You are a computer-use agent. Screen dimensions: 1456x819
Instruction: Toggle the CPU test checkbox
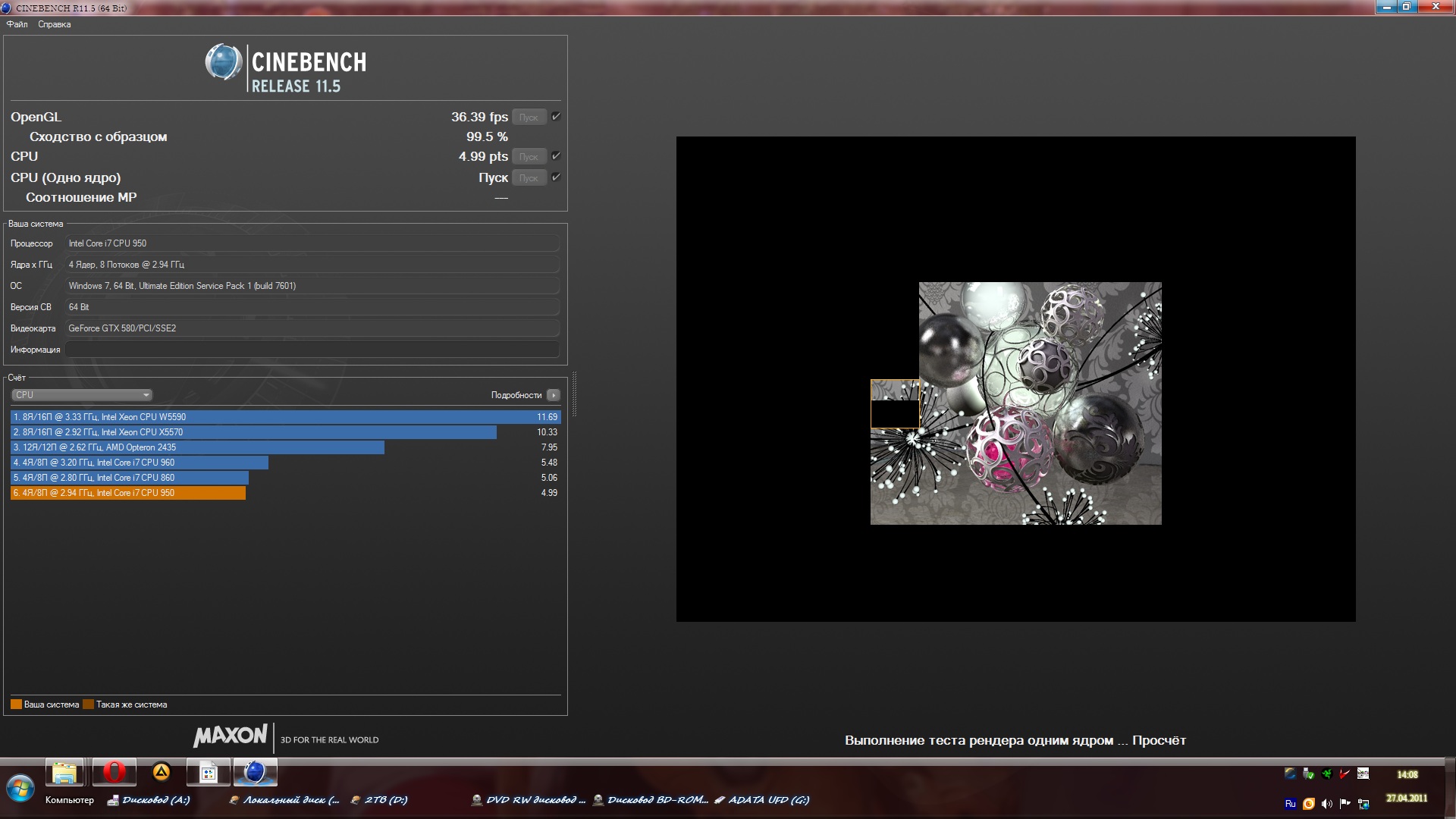pyautogui.click(x=556, y=156)
